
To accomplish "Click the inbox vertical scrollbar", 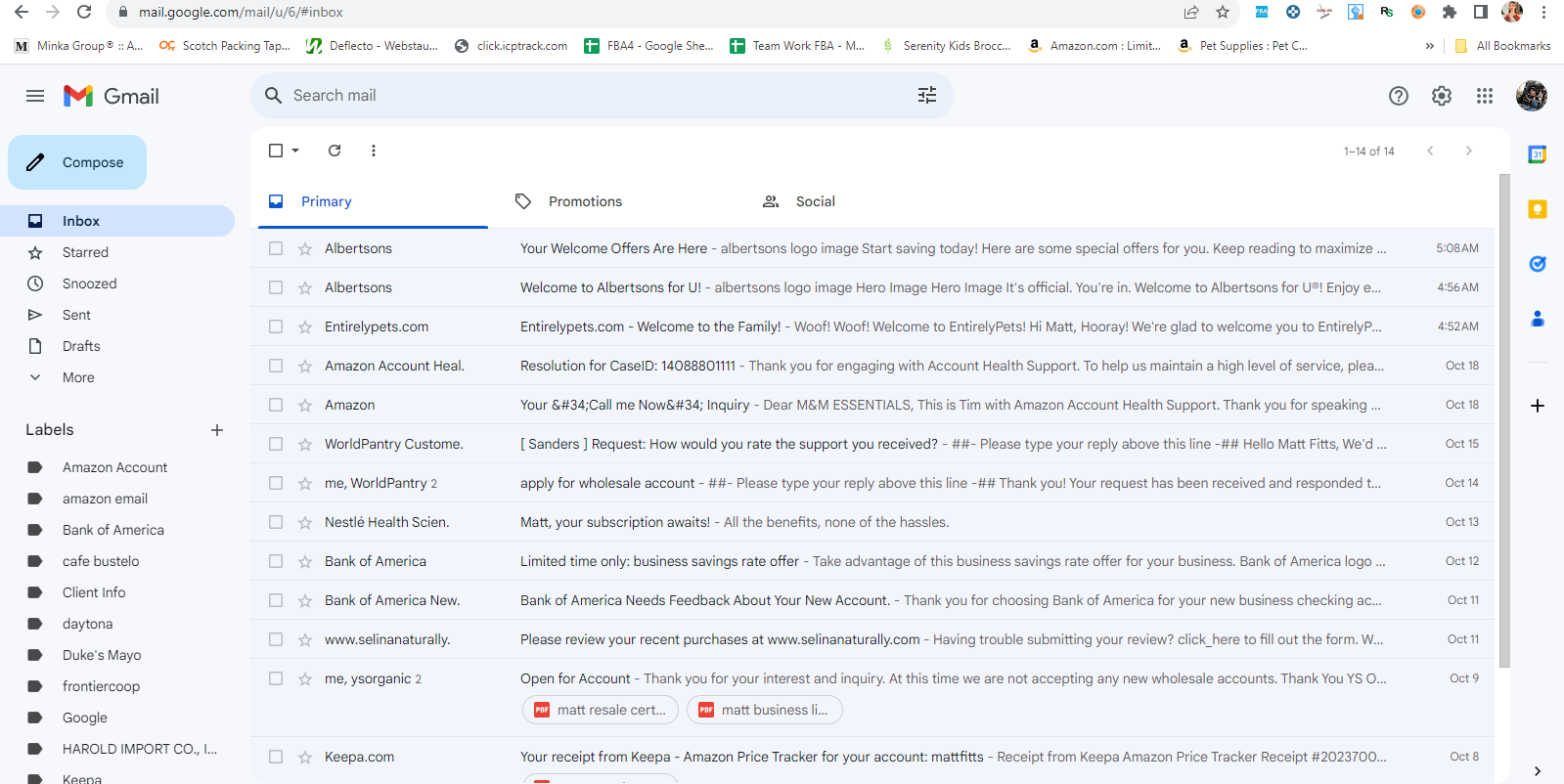I will 1504,420.
